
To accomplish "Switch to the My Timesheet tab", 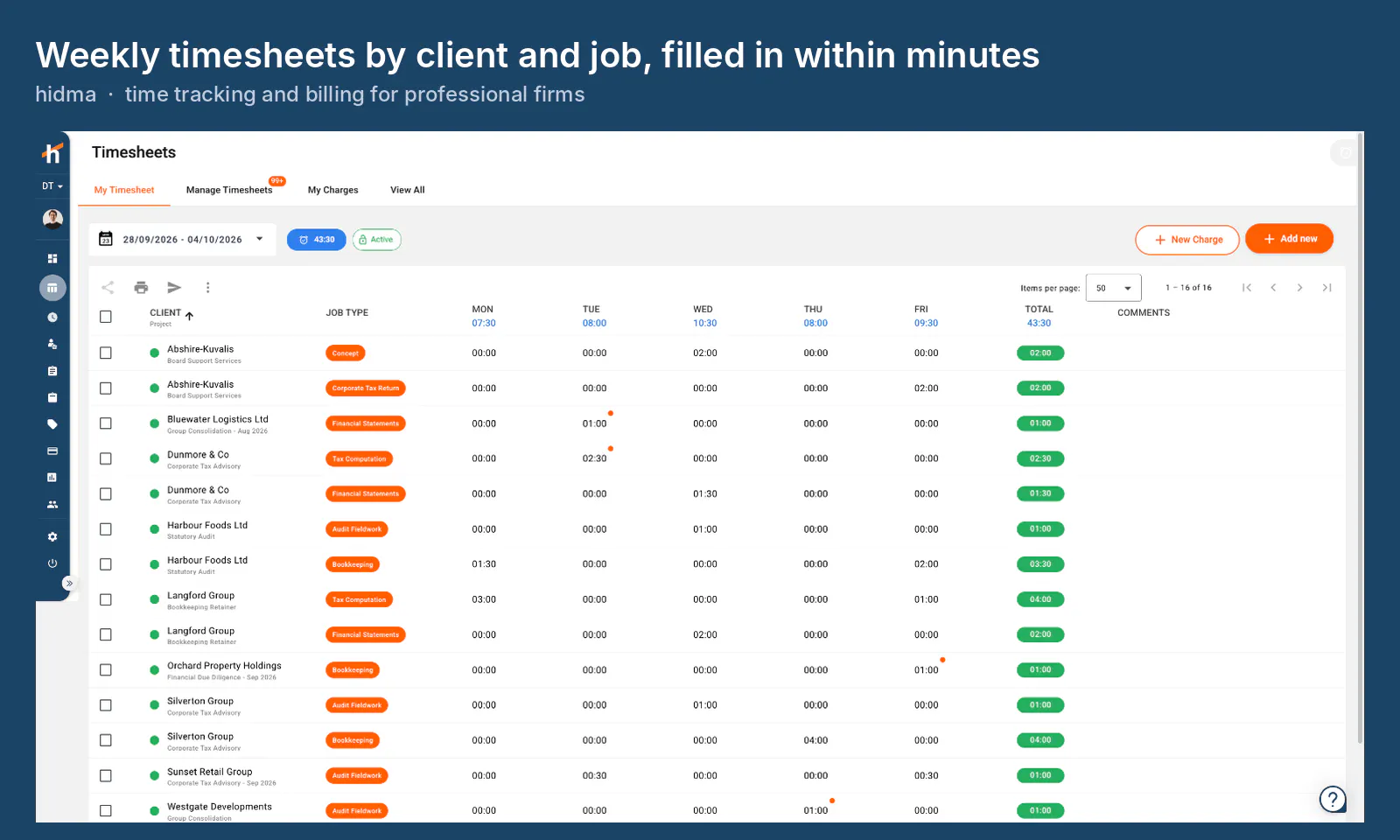I will click(x=124, y=190).
